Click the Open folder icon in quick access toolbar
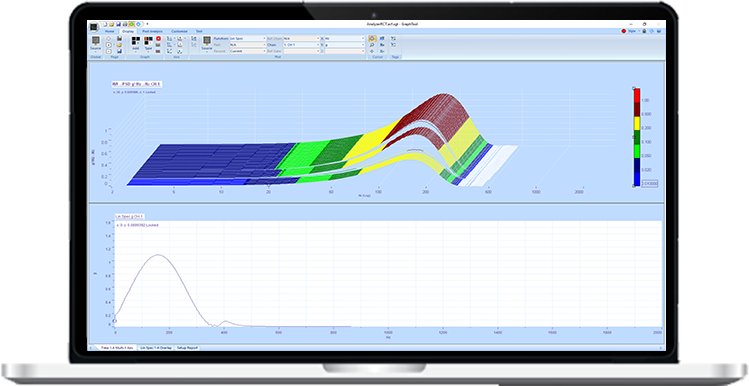This screenshot has height=386, width=749. (x=111, y=24)
